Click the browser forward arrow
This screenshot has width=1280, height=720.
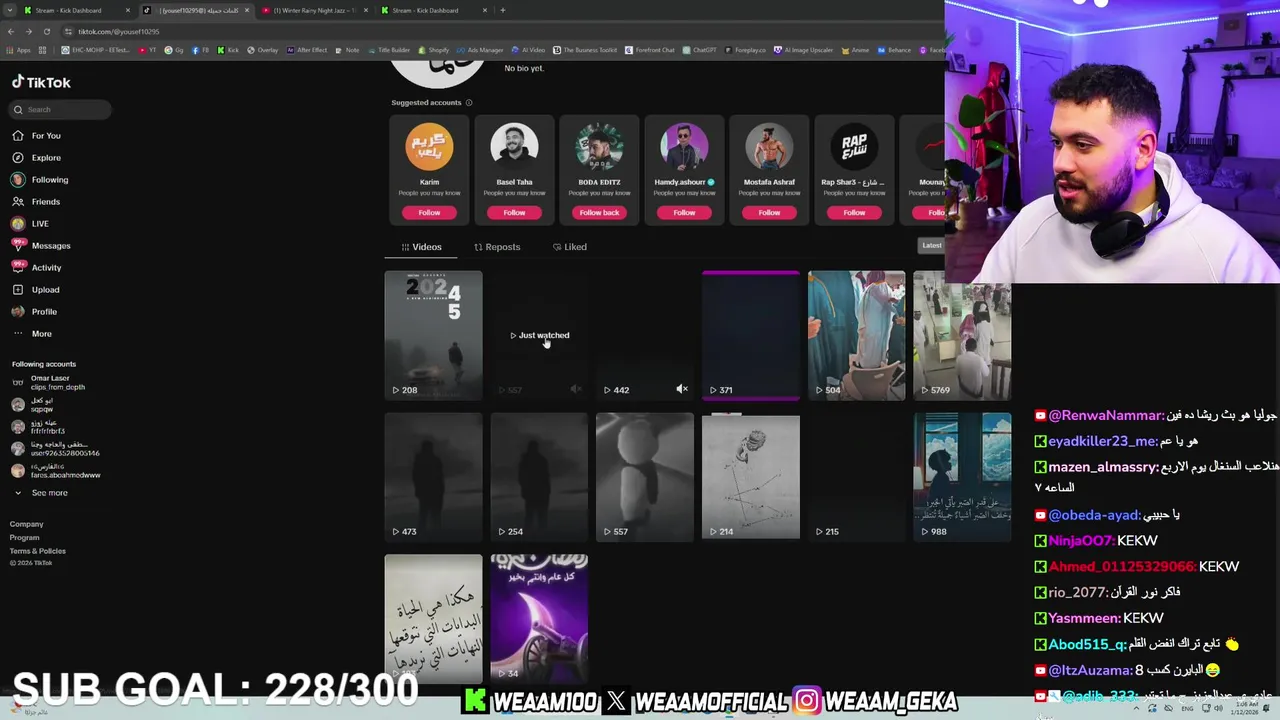tap(28, 31)
